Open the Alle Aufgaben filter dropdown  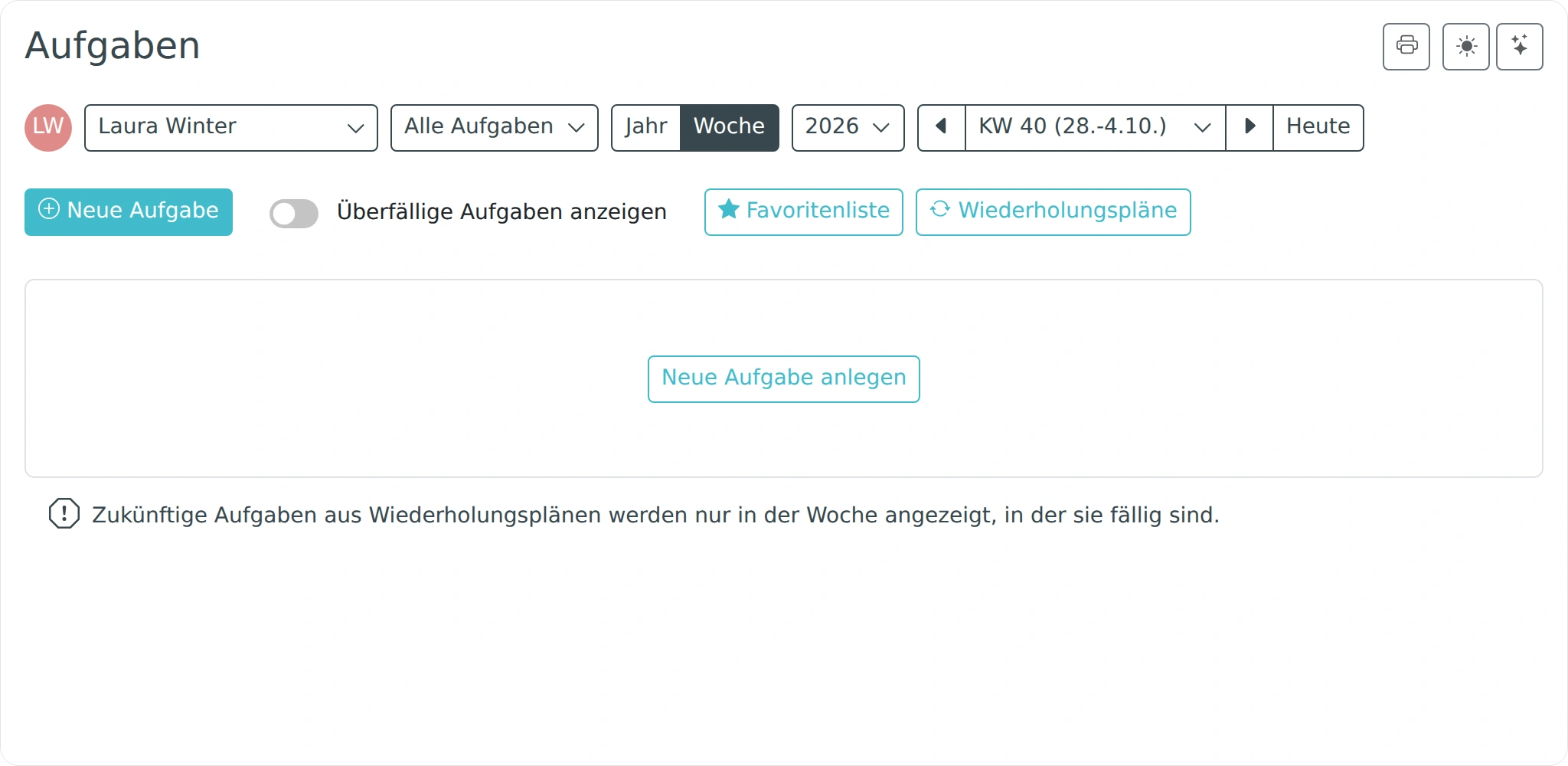pos(495,128)
